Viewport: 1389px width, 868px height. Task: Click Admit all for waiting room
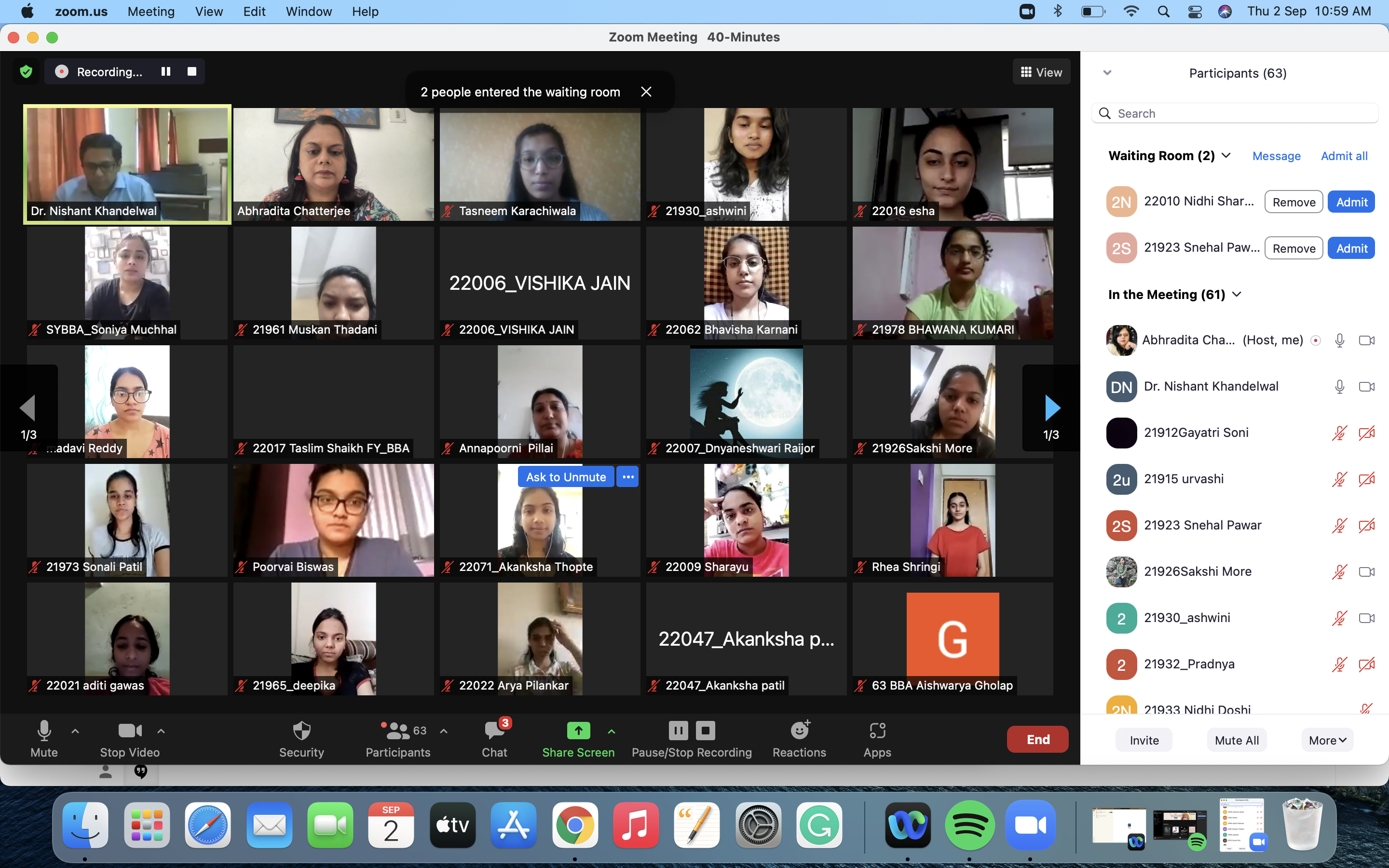pos(1344,156)
